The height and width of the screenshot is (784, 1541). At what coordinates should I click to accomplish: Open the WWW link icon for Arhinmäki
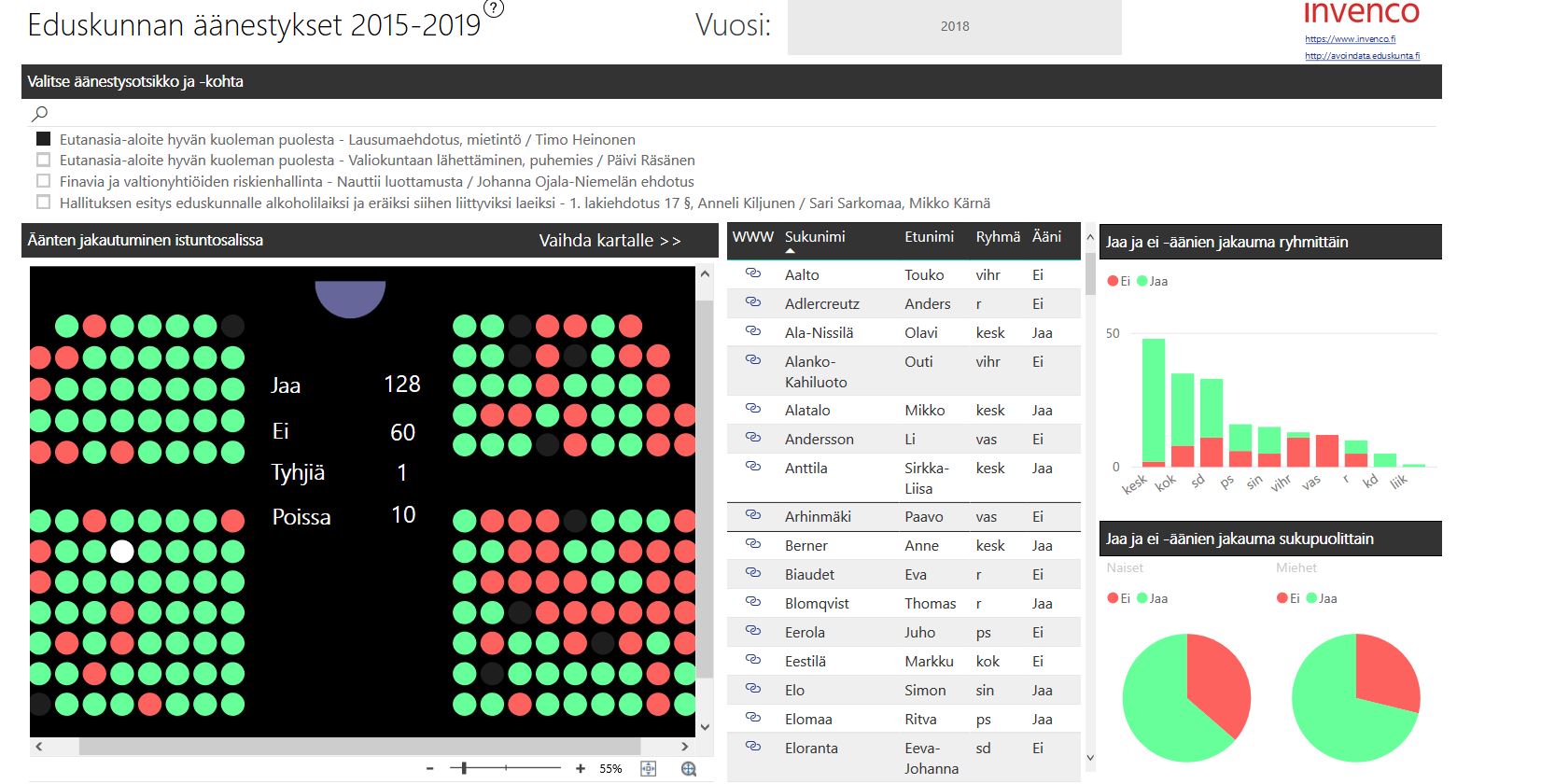pyautogui.click(x=752, y=515)
